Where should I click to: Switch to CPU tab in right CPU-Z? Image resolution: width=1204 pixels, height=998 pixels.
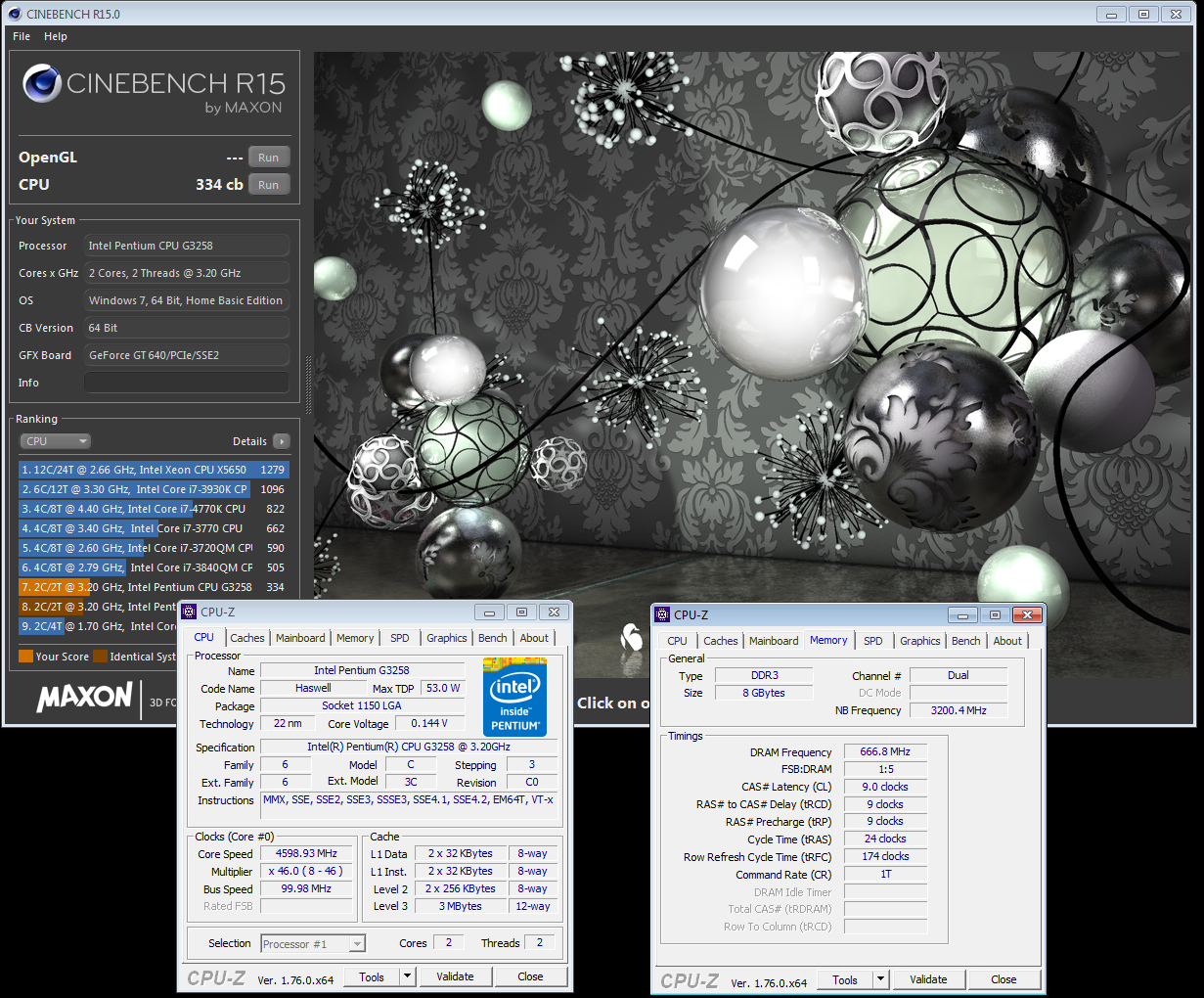click(677, 641)
